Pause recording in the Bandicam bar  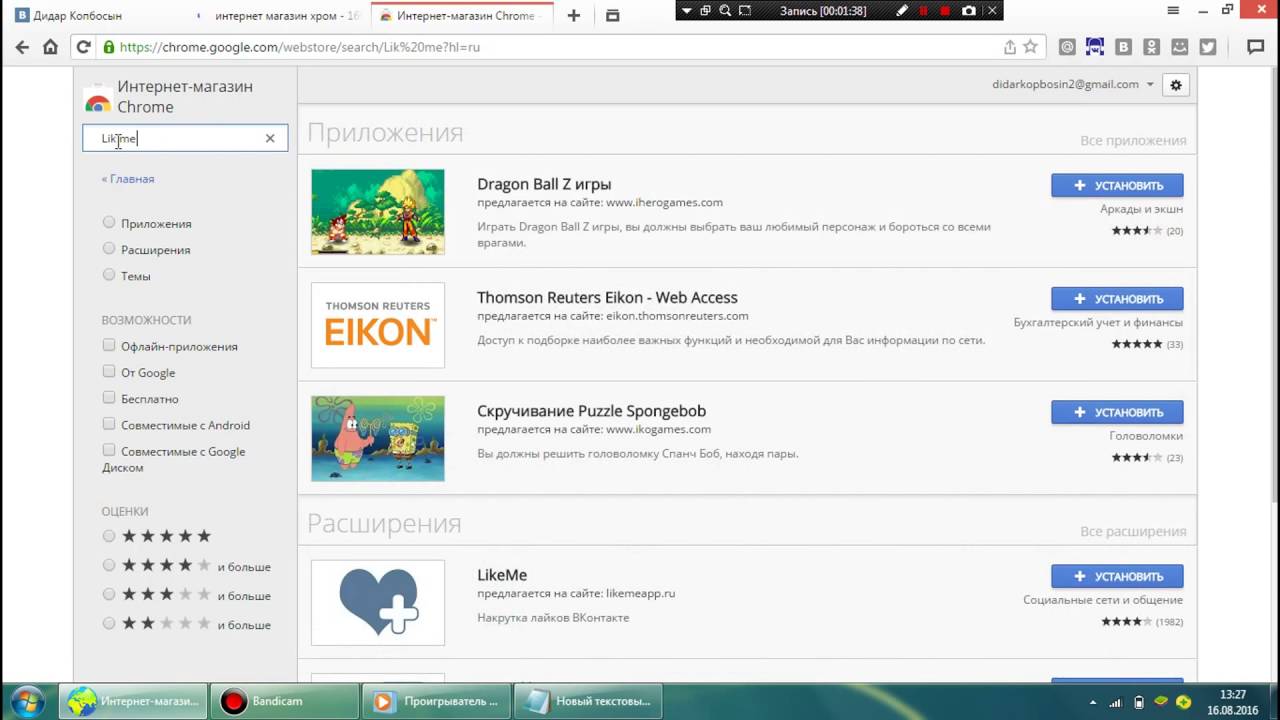click(x=924, y=10)
